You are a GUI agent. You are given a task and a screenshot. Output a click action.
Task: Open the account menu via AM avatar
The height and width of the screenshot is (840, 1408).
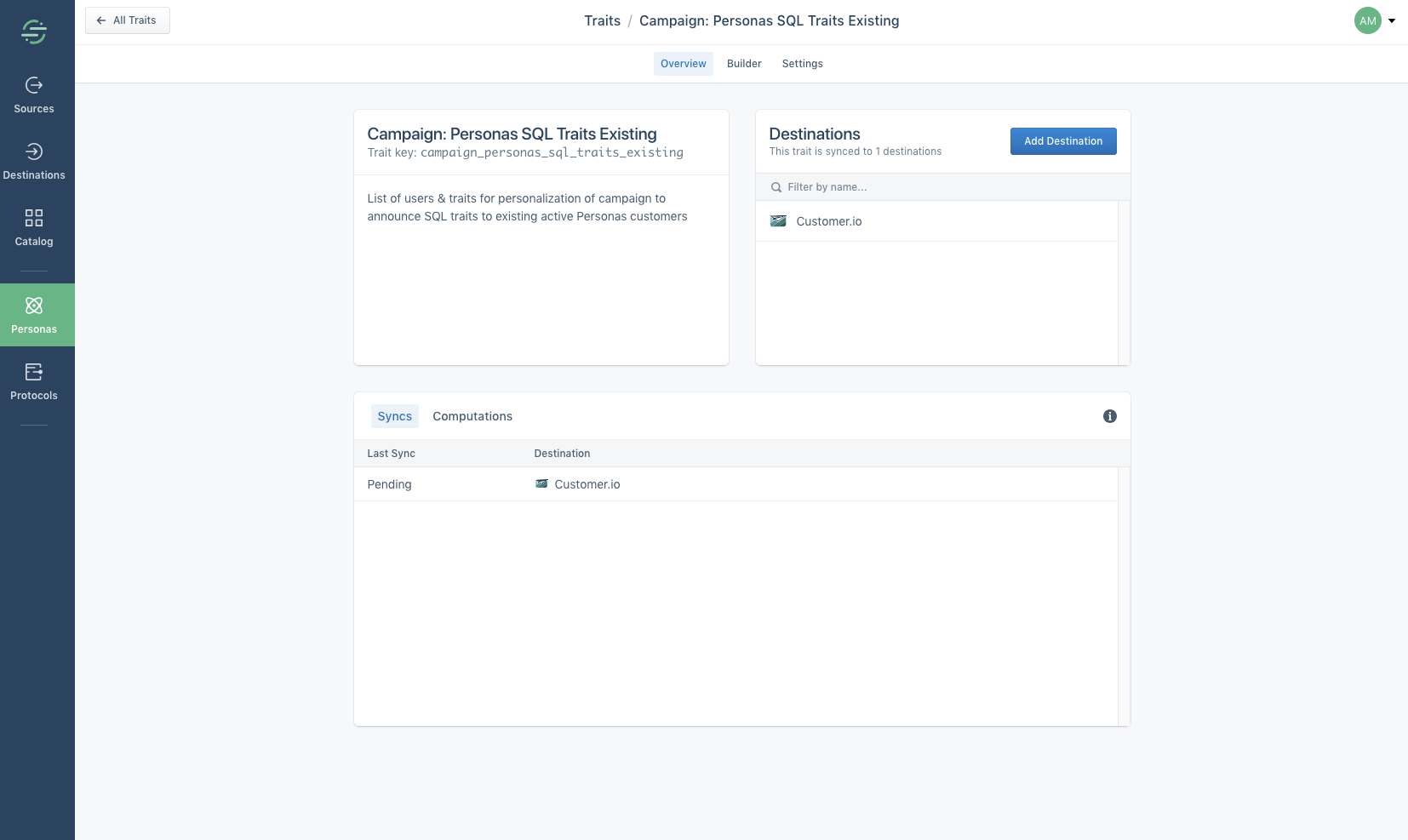coord(1366,20)
